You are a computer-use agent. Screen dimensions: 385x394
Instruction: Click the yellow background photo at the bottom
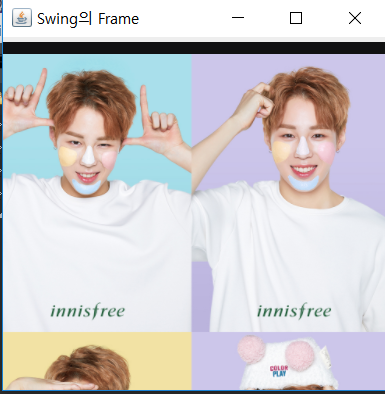tap(97, 361)
